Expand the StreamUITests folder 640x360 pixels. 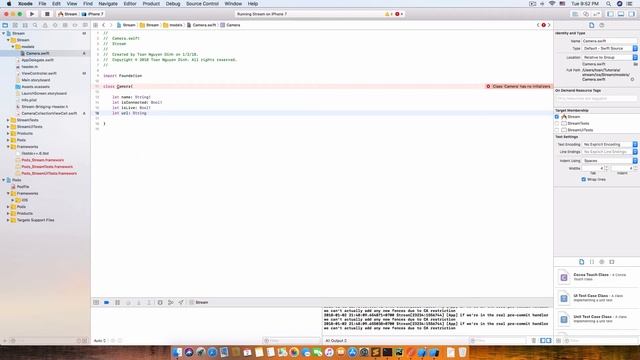point(8,127)
